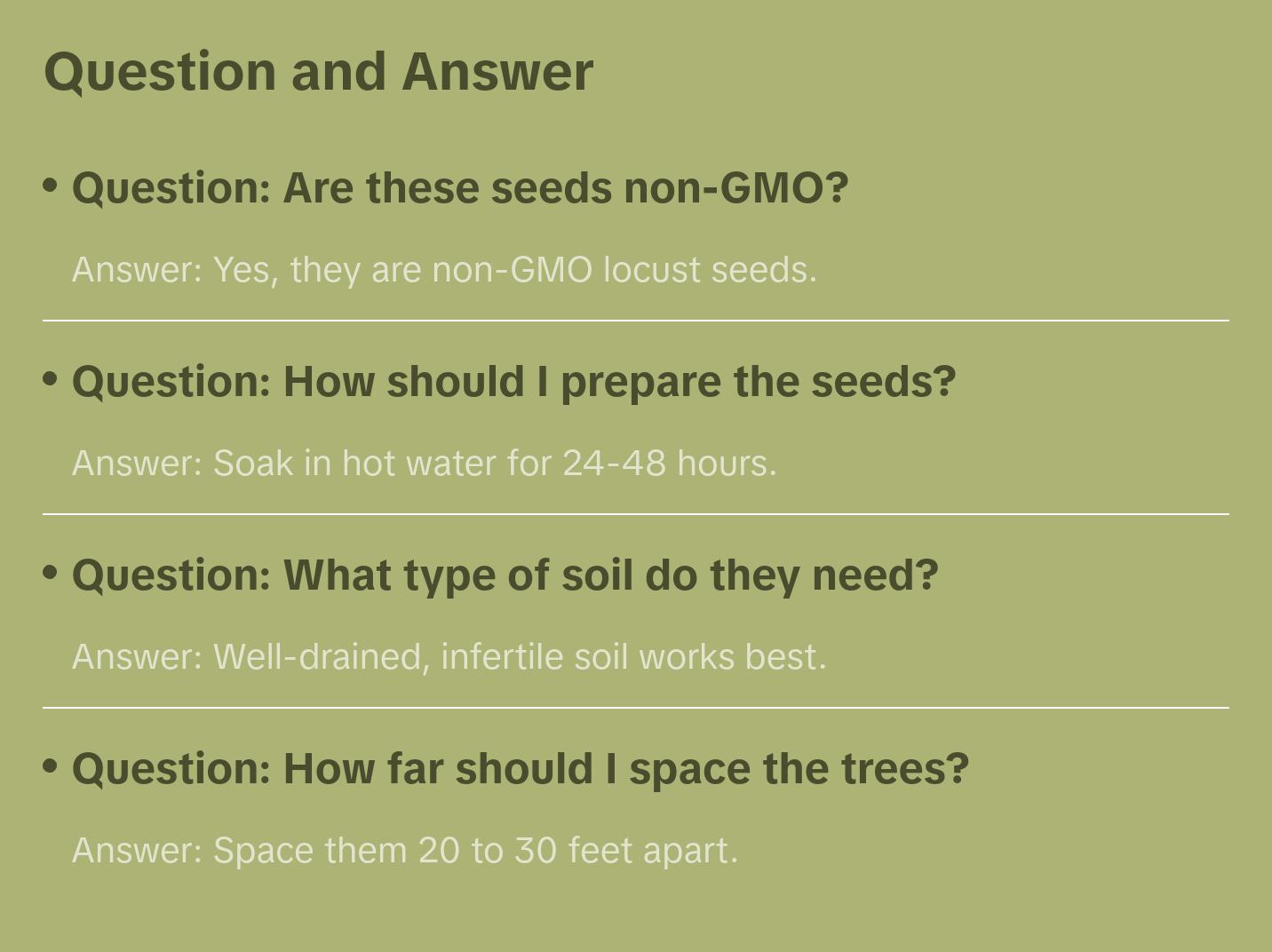Click the word "Answer:" before "Space them"

[x=138, y=850]
